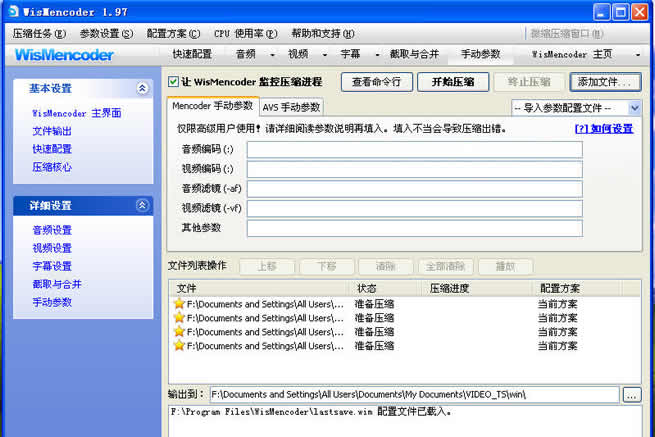Toggle 让 WisMencoder 监控压缩进程 checkbox
This screenshot has width=655, height=437.
click(x=173, y=81)
